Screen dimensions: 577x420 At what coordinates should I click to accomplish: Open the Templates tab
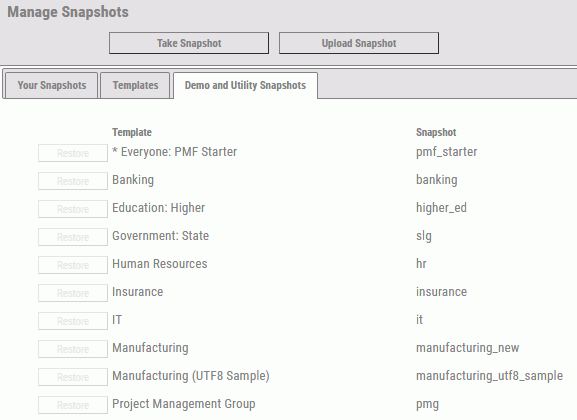135,85
